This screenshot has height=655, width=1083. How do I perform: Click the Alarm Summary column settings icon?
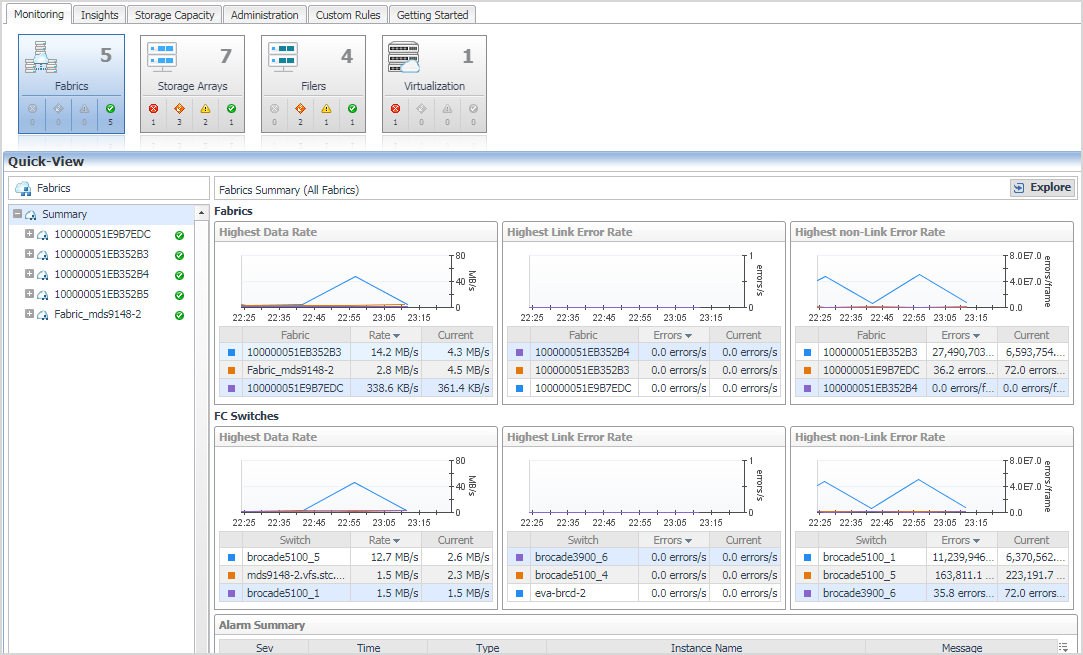(1064, 648)
